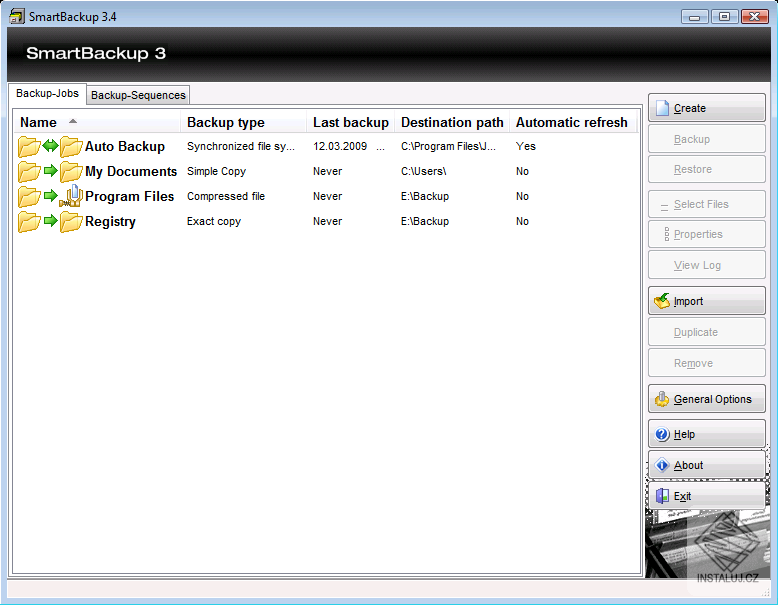Click the About info icon

click(662, 465)
